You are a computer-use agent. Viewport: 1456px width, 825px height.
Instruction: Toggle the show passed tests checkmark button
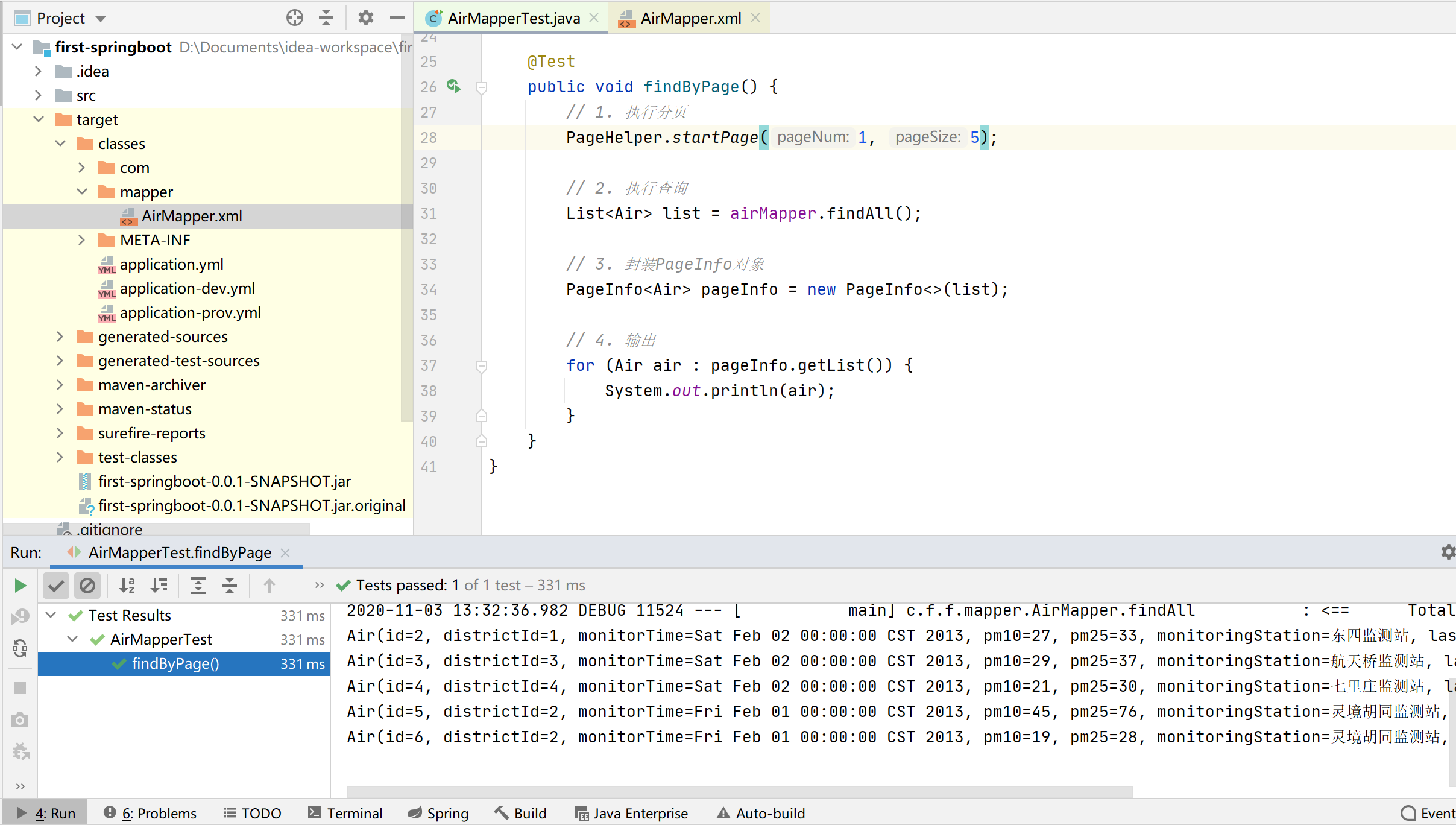57,585
